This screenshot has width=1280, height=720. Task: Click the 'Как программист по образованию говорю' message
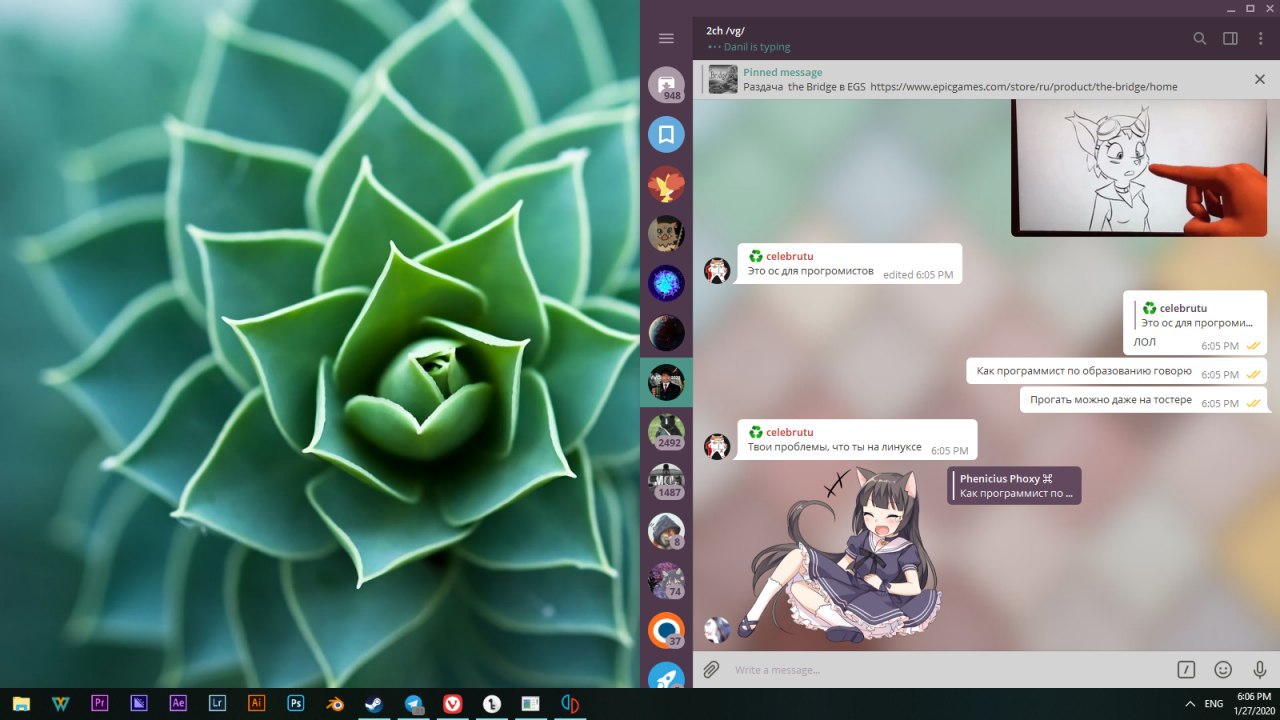coord(1116,371)
